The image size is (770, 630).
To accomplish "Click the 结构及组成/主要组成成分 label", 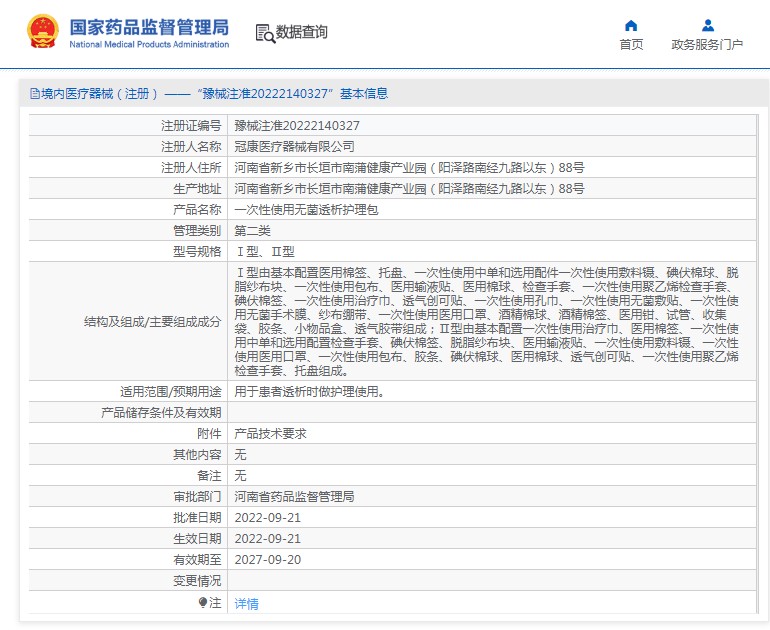I will click(153, 322).
